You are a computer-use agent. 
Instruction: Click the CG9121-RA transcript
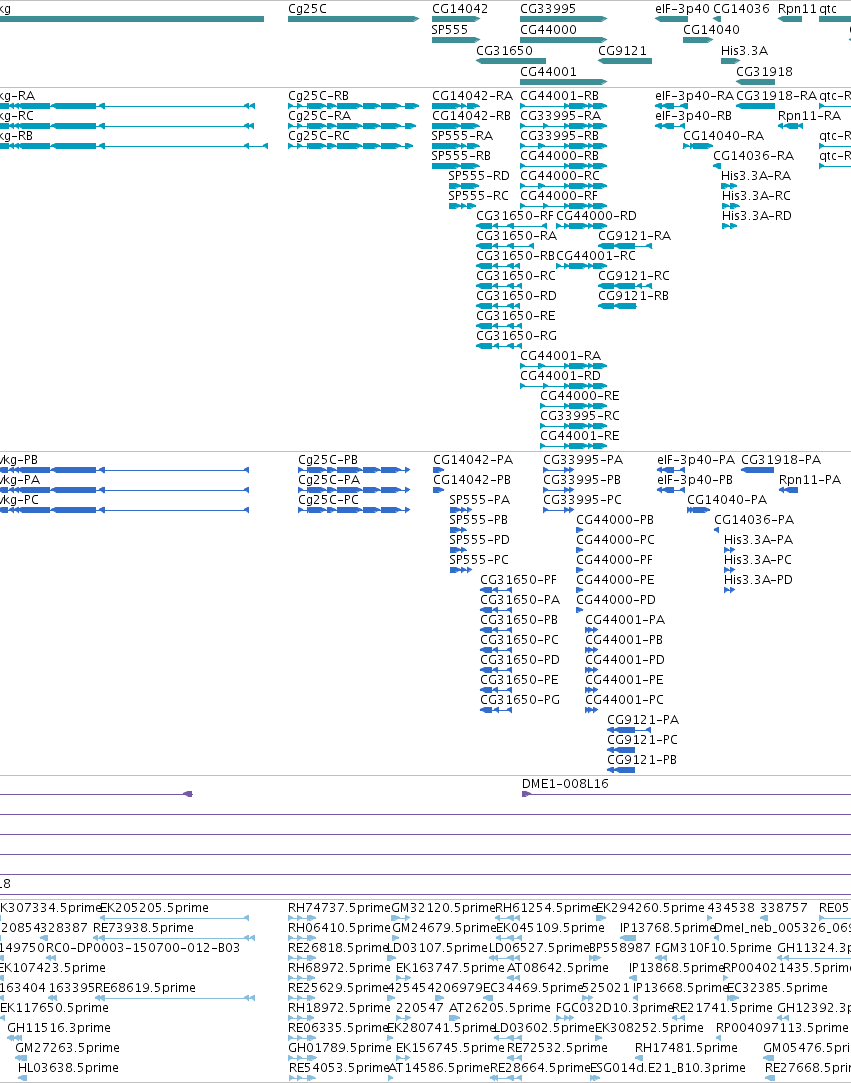624,246
